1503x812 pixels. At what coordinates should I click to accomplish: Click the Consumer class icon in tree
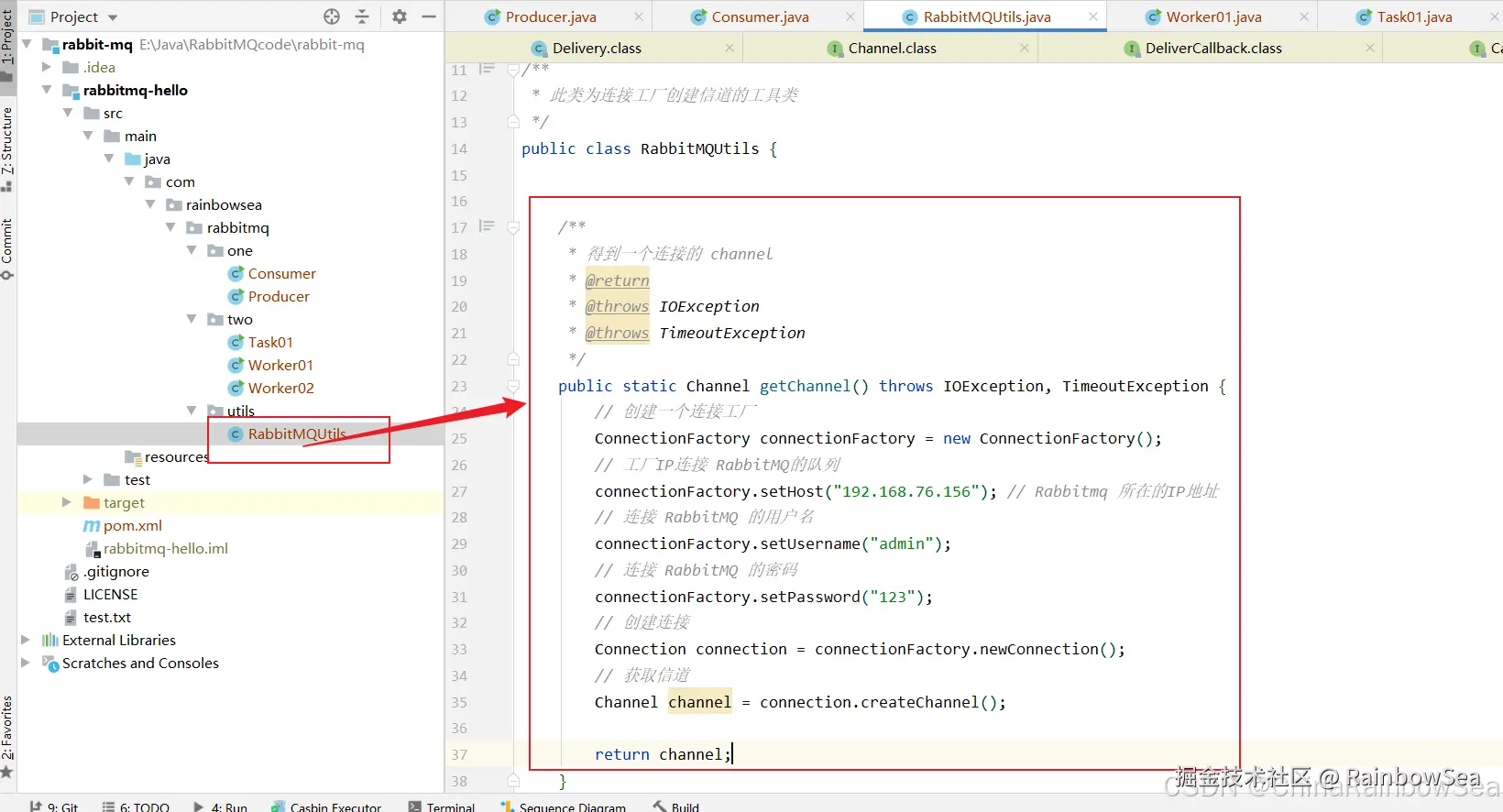236,274
